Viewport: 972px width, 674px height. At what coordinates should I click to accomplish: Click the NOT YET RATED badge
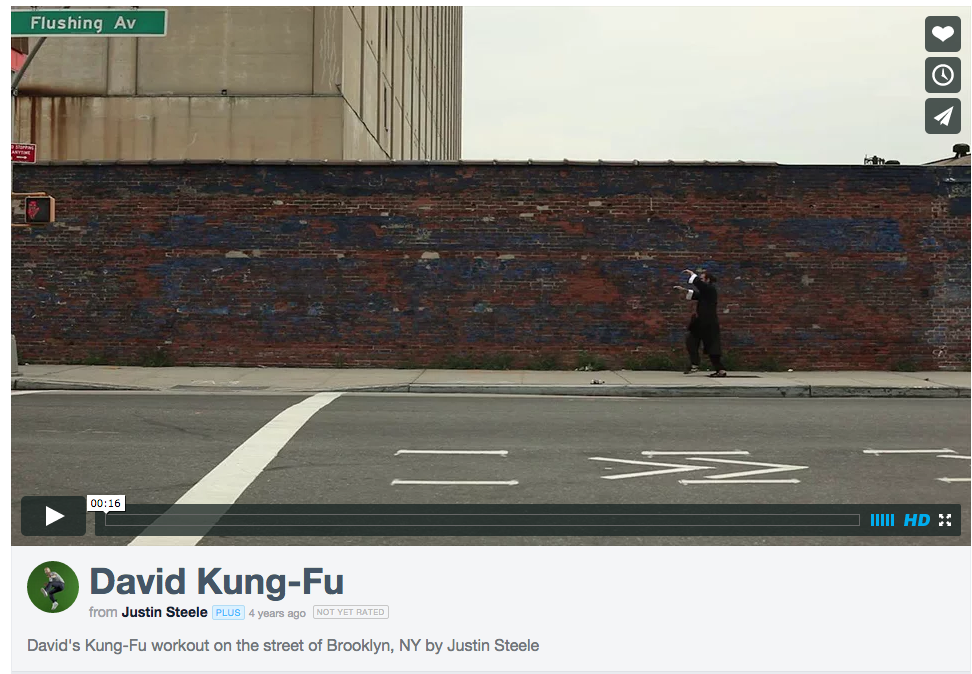click(x=351, y=612)
